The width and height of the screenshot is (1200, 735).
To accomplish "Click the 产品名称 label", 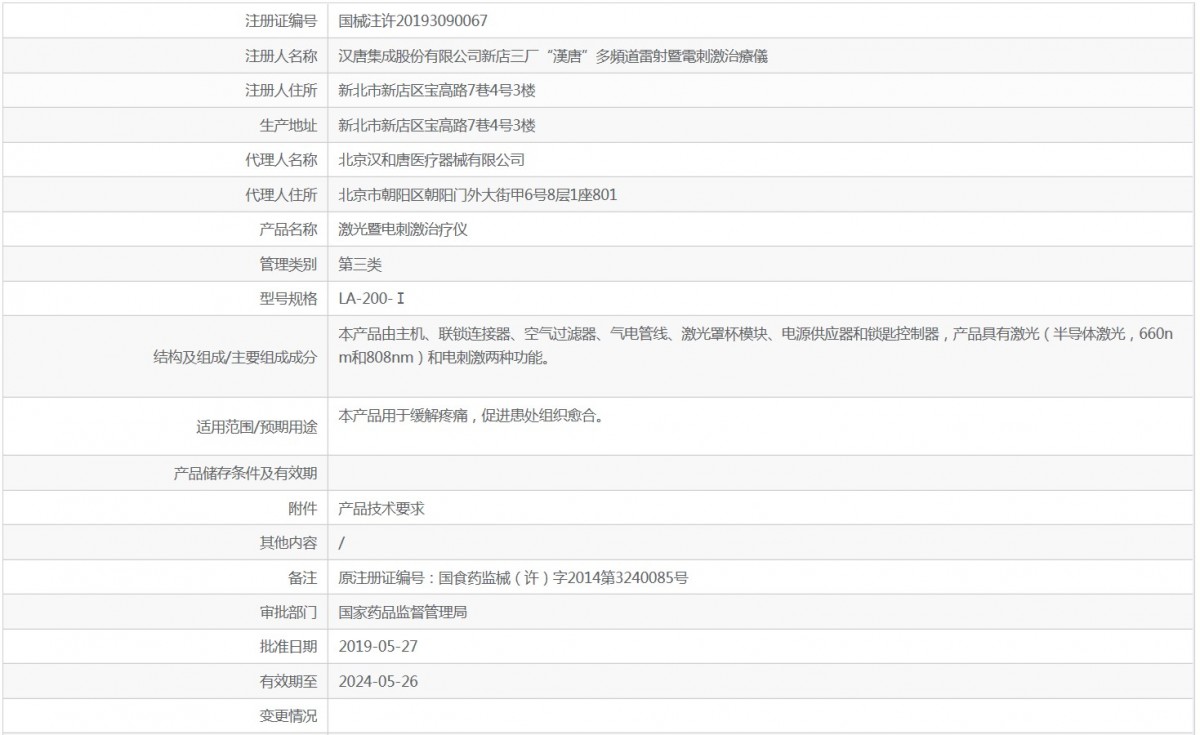I will (x=288, y=229).
